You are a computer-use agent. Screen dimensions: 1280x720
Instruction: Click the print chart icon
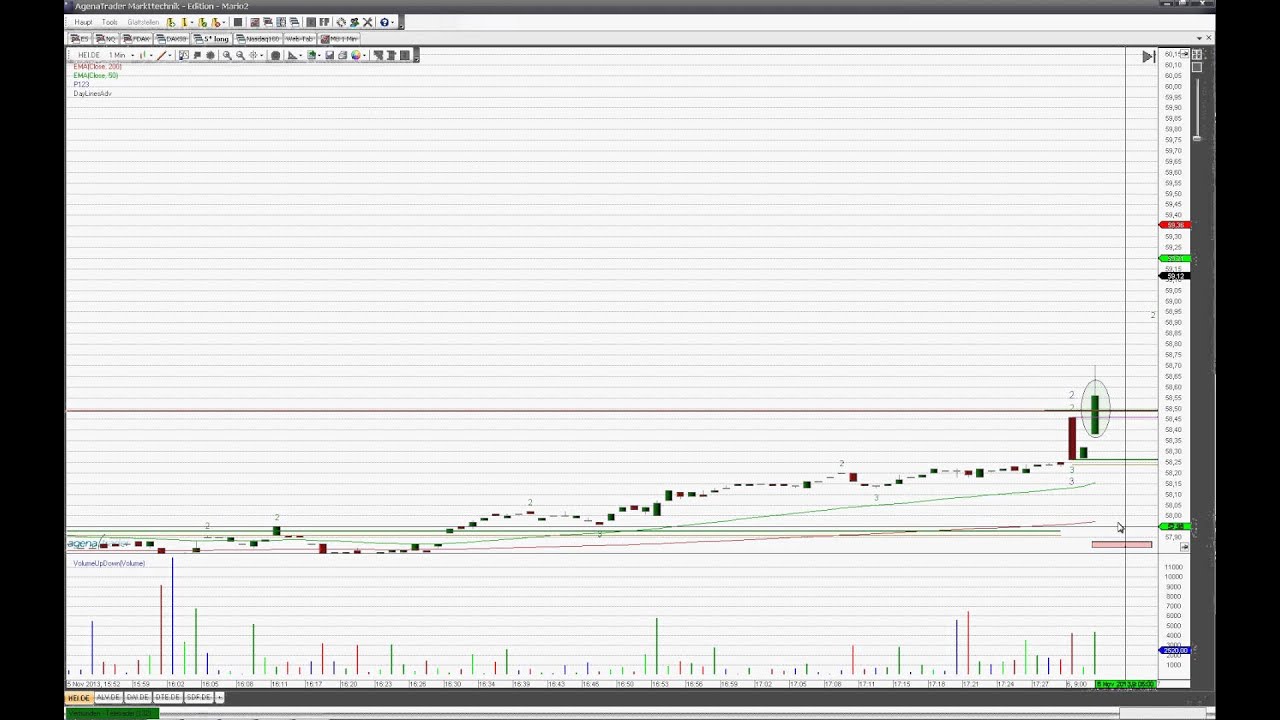click(342, 55)
